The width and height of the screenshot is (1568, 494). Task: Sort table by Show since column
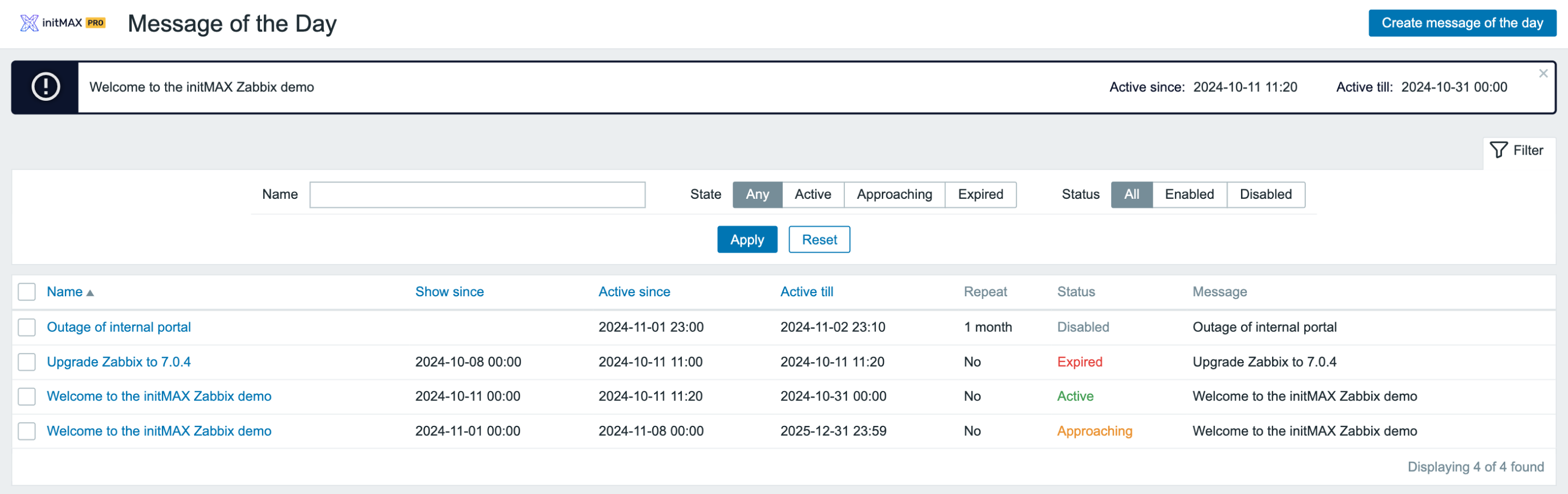[449, 292]
